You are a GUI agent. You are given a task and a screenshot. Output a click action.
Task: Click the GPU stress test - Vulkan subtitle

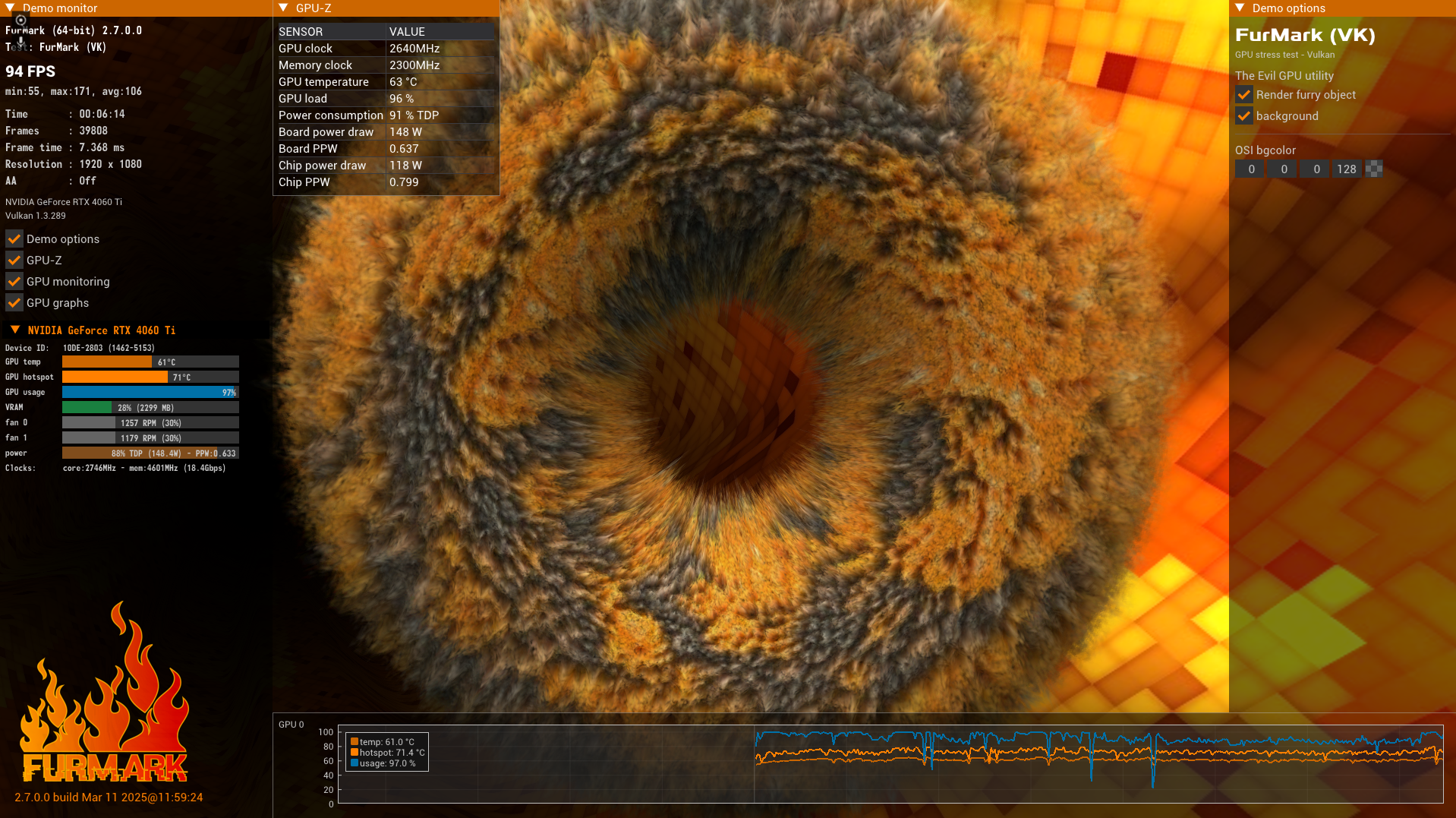[x=1284, y=55]
